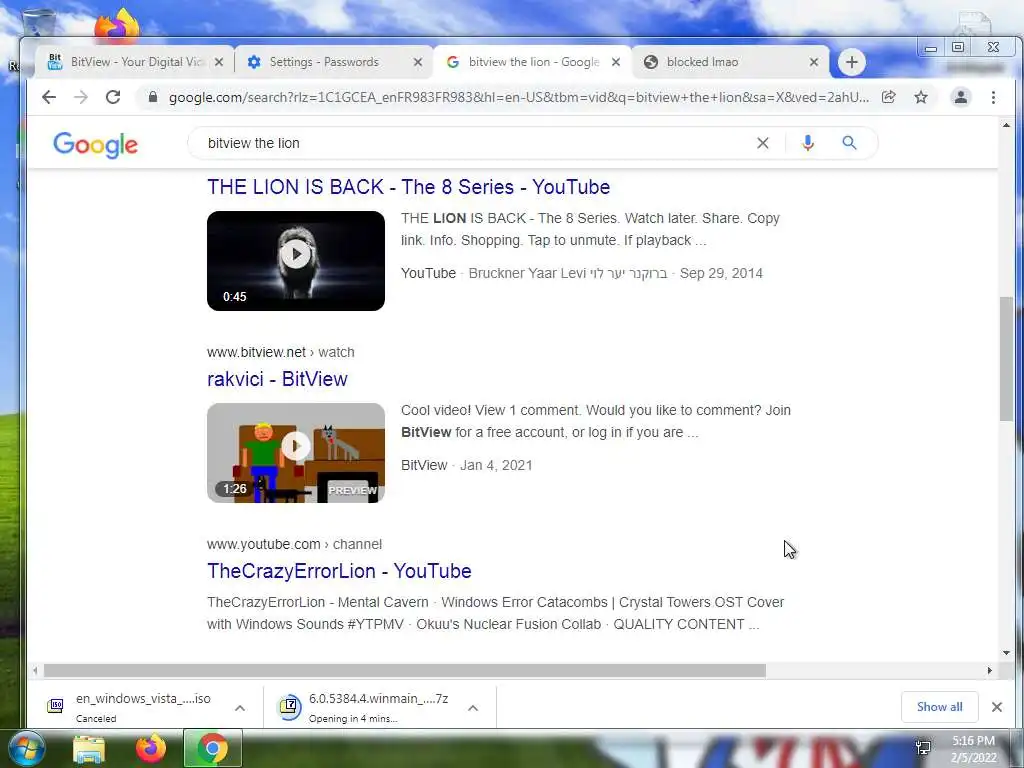
Task: Click the Chrome taskbar button
Action: [213, 748]
